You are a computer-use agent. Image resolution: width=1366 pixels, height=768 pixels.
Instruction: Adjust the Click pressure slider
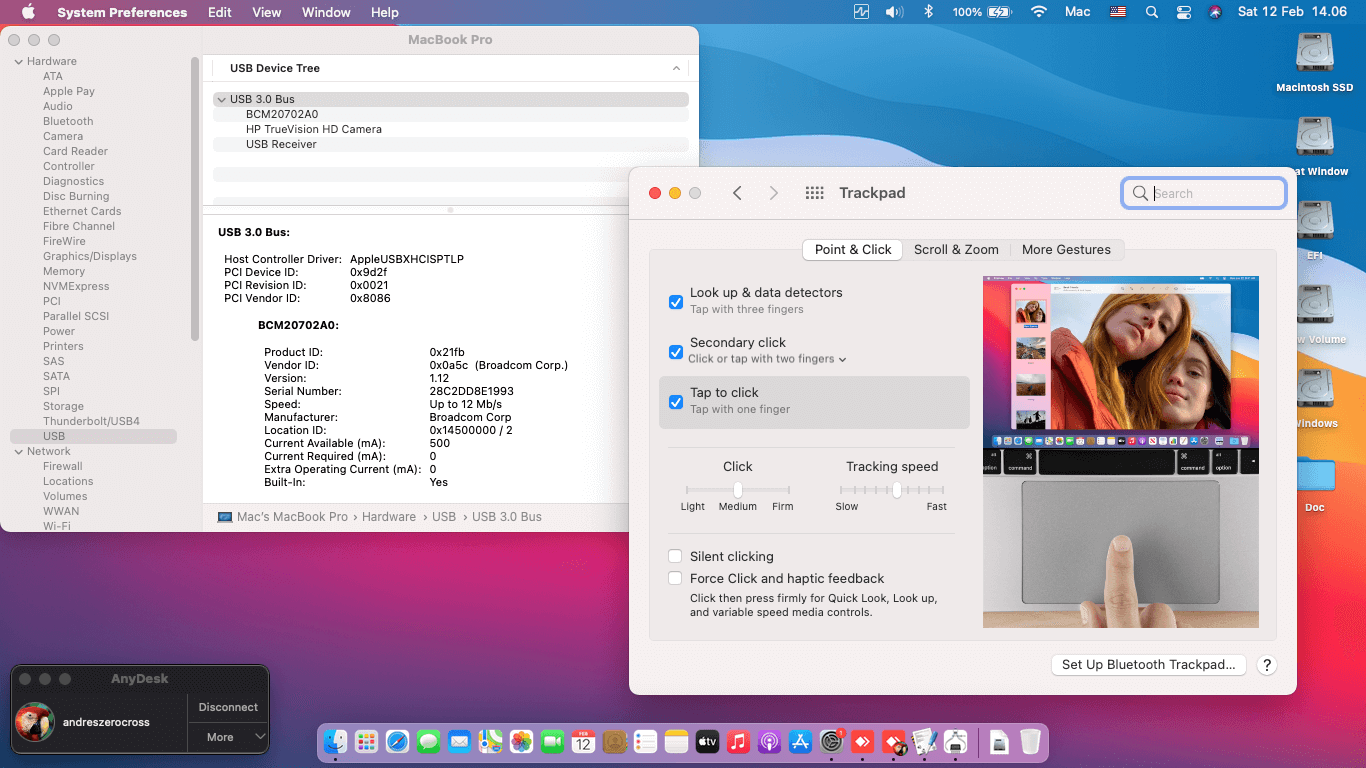pos(738,490)
